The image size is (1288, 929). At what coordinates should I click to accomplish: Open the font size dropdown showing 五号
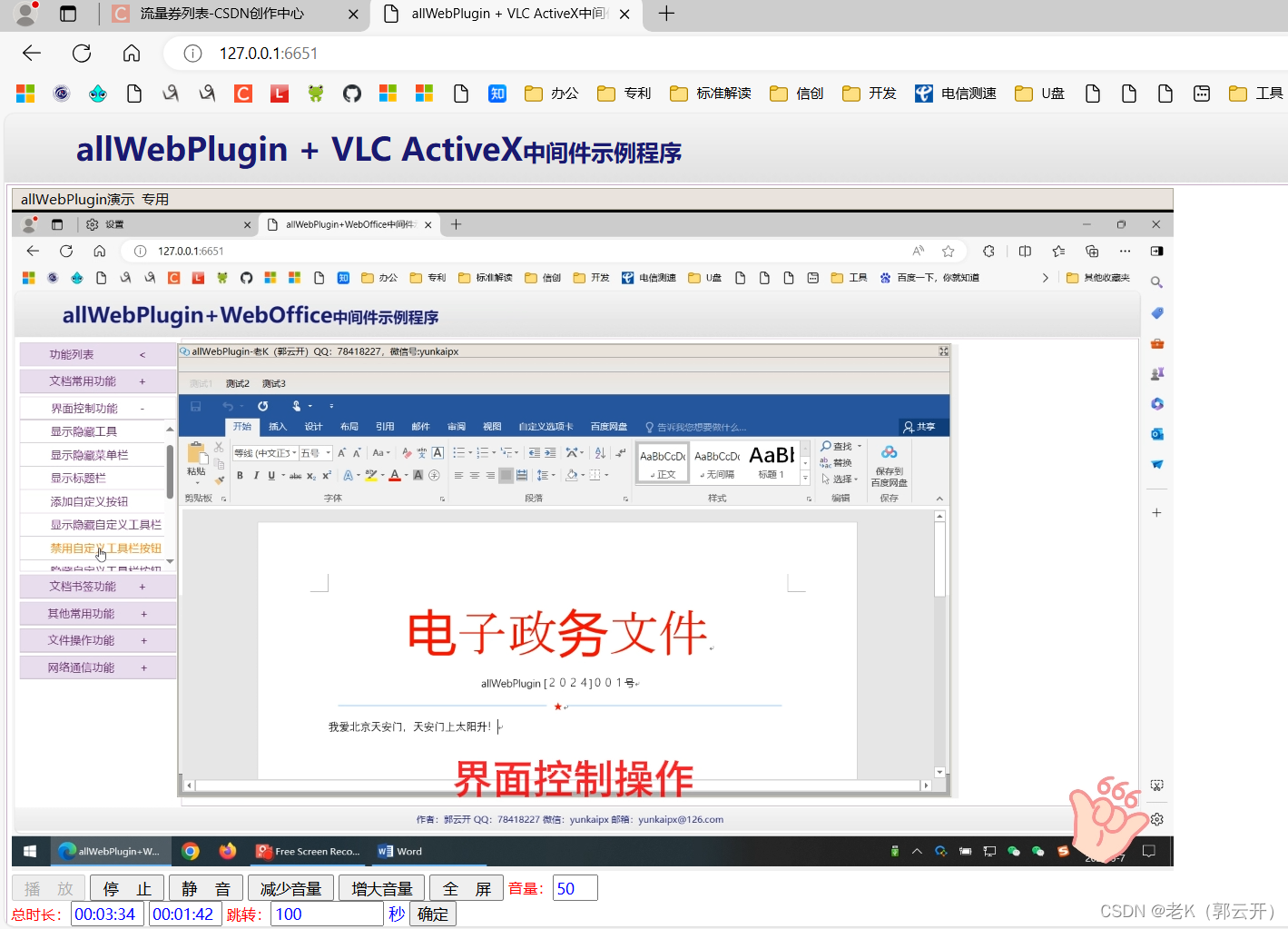click(x=324, y=452)
